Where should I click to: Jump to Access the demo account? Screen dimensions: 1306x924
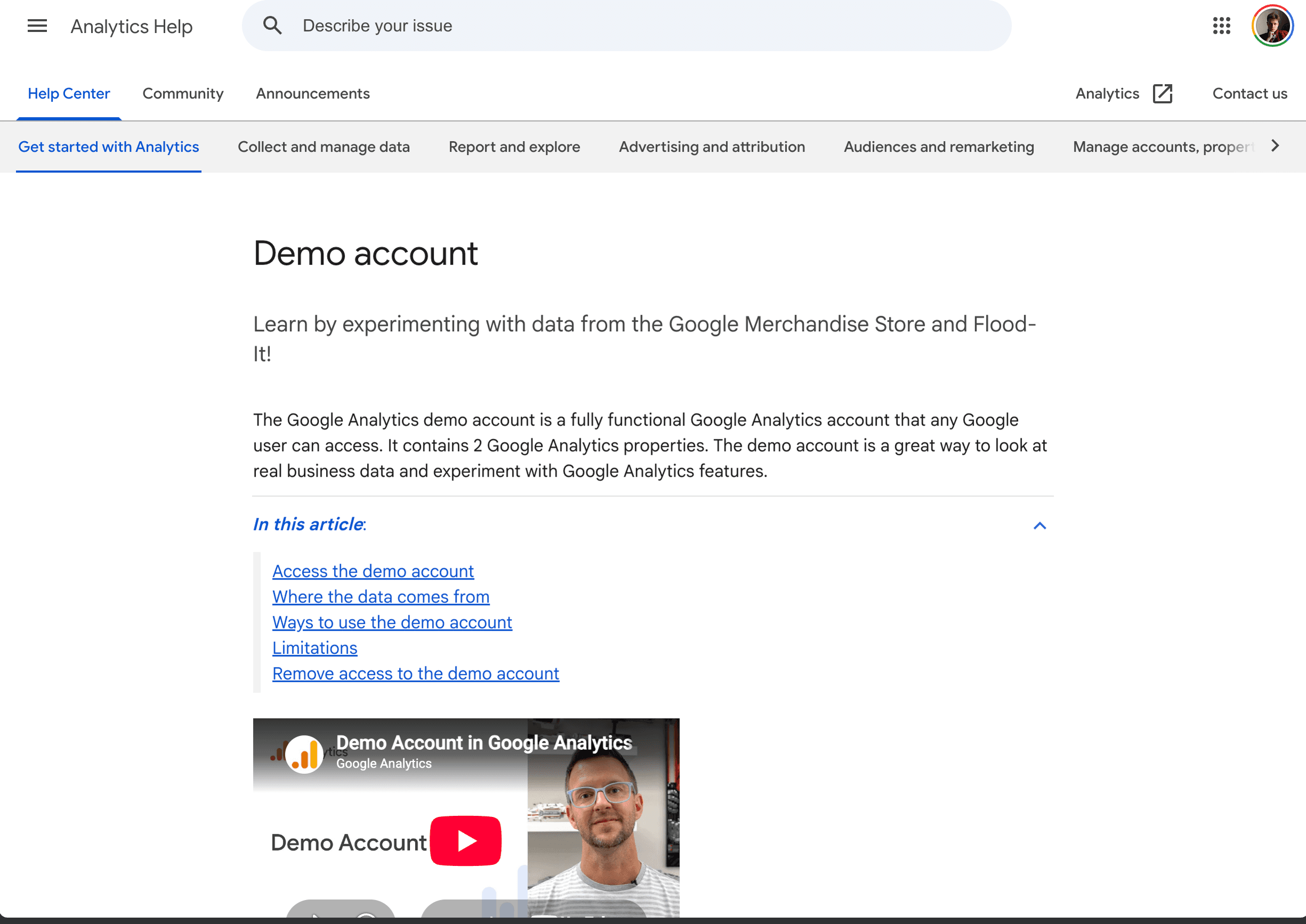[x=373, y=571]
